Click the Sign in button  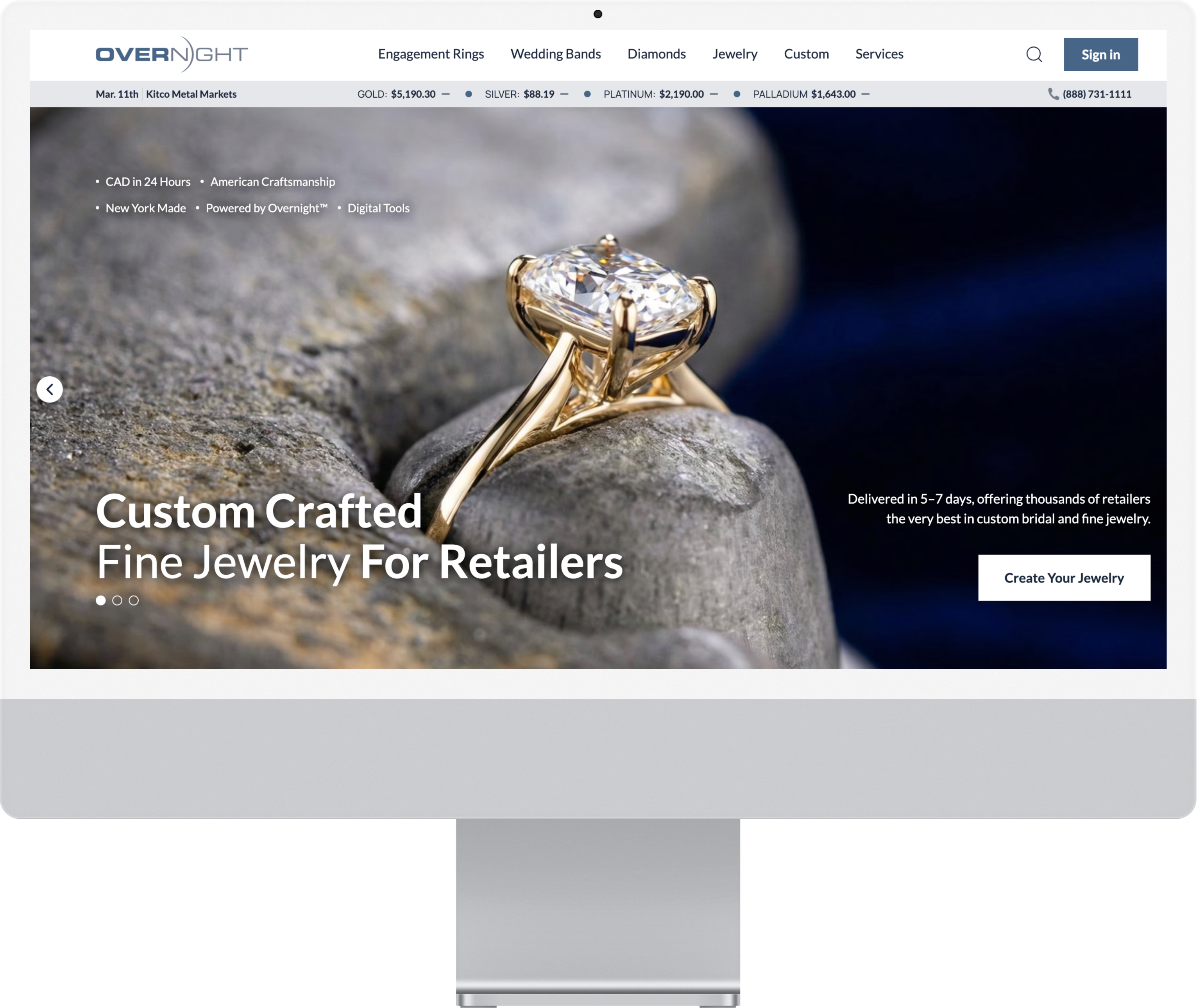(1100, 54)
